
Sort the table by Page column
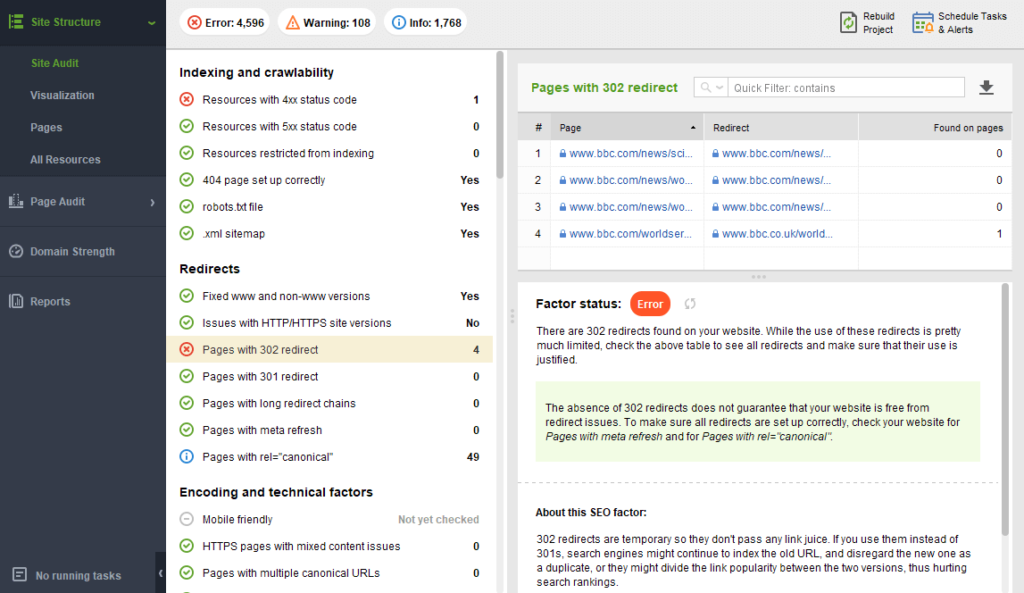point(627,128)
